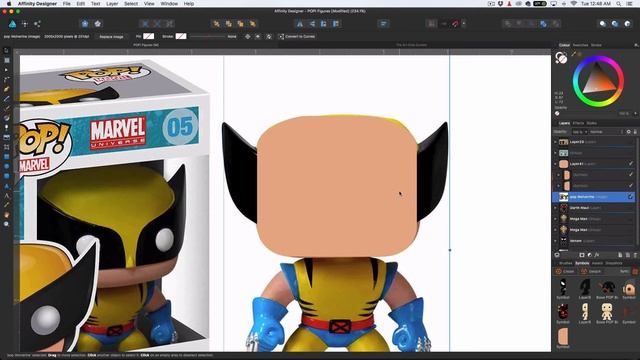640x360 pixels.
Task: Open the Stroke colour swatch
Action: tap(181, 36)
